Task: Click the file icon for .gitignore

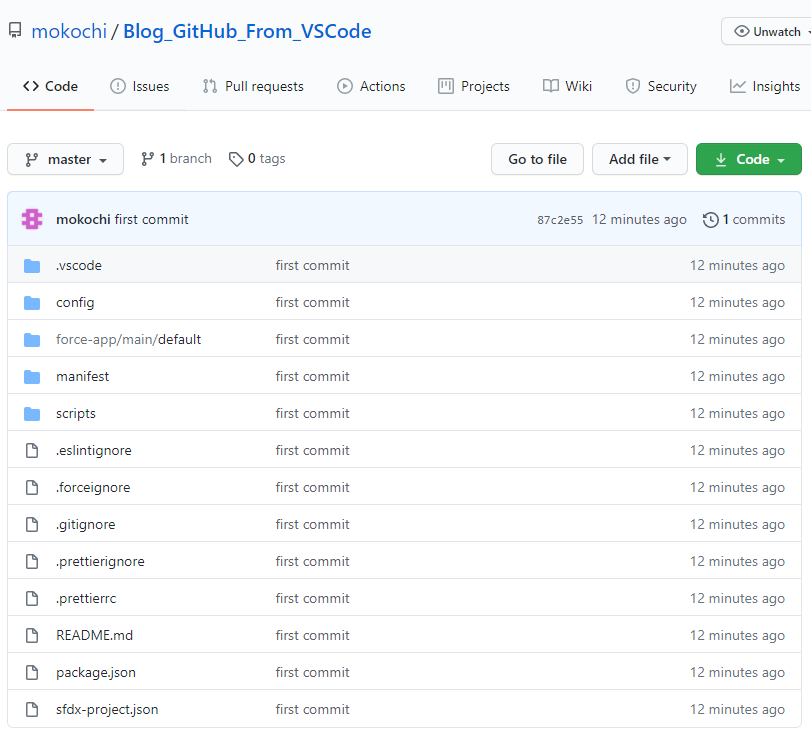Action: [x=32, y=524]
